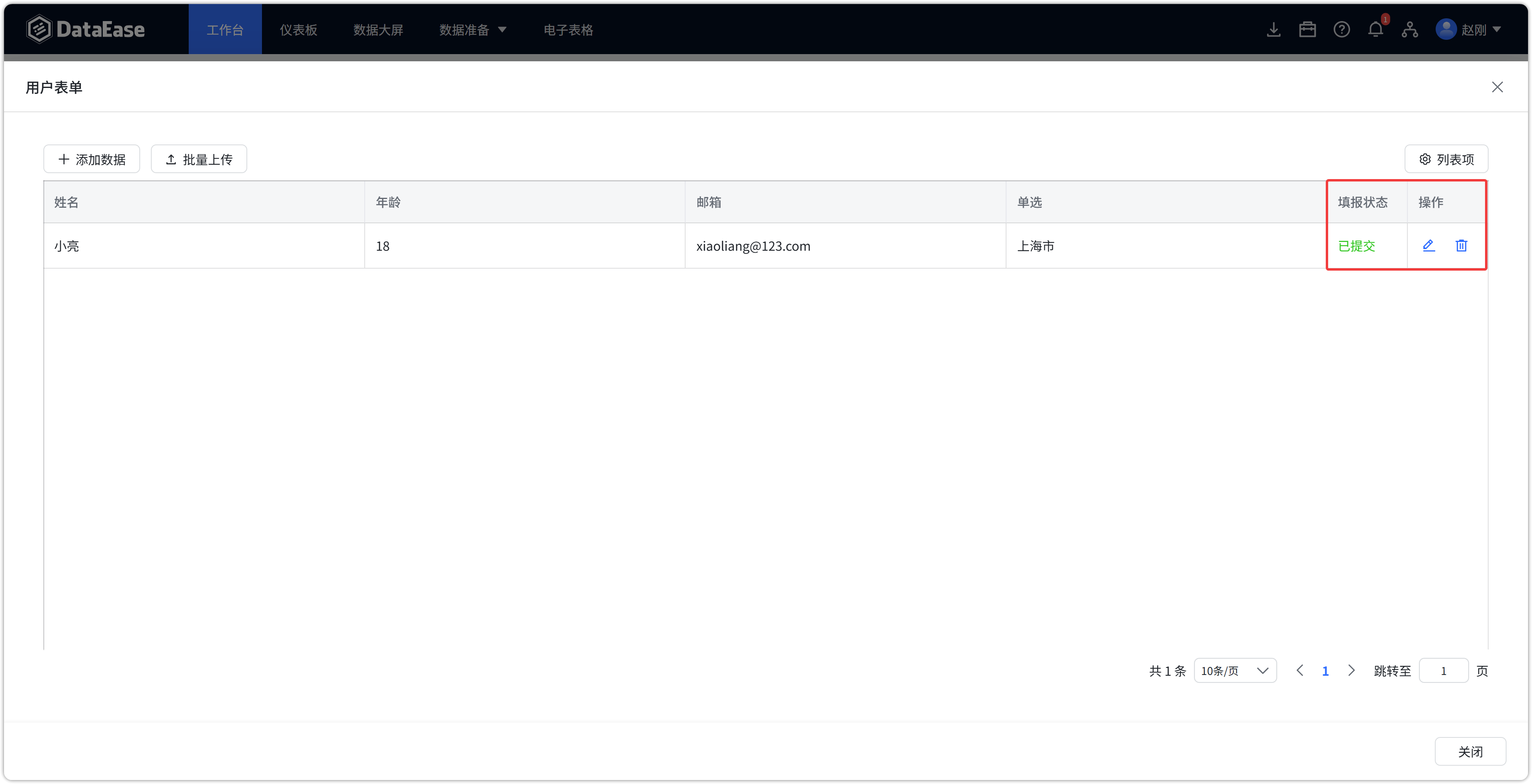Close the 用户表单 dialog with X
This screenshot has width=1532, height=784.
(1497, 88)
